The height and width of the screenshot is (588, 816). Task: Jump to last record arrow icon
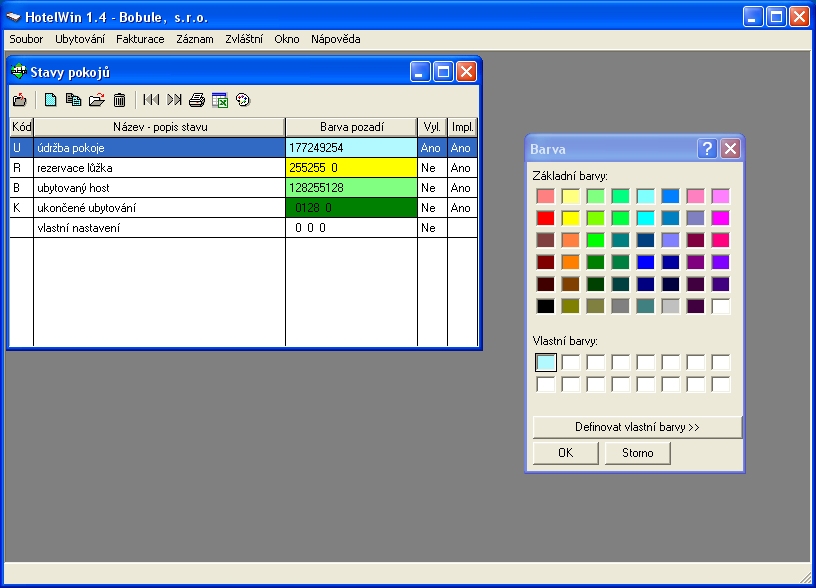[x=174, y=100]
